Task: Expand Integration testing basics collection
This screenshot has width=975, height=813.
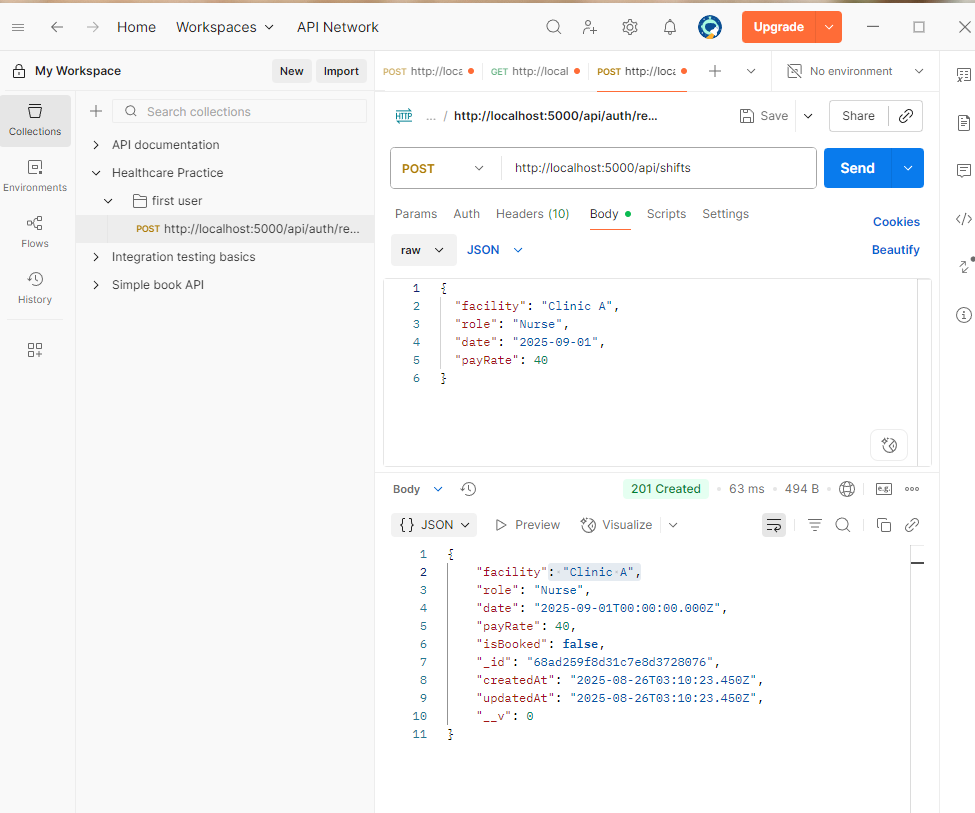Action: (x=96, y=257)
